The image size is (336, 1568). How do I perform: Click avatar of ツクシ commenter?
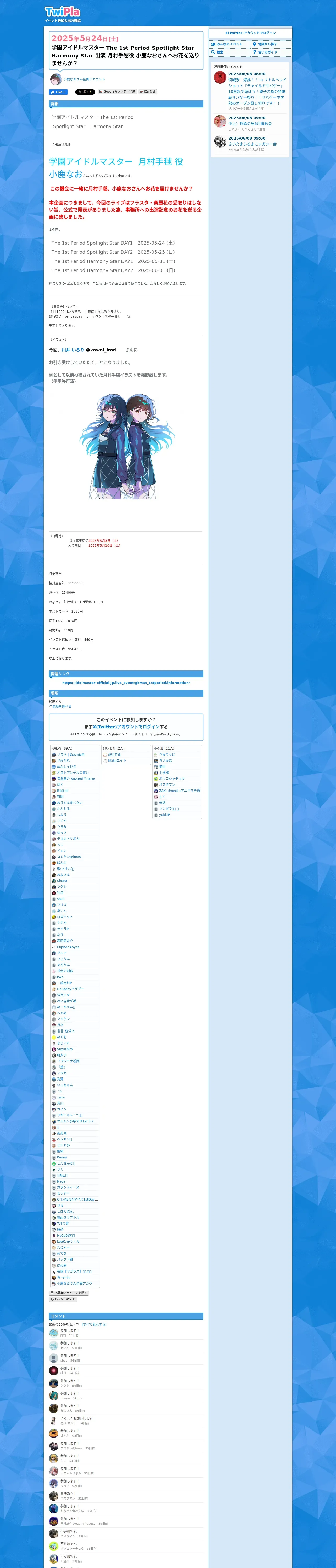(x=54, y=1383)
